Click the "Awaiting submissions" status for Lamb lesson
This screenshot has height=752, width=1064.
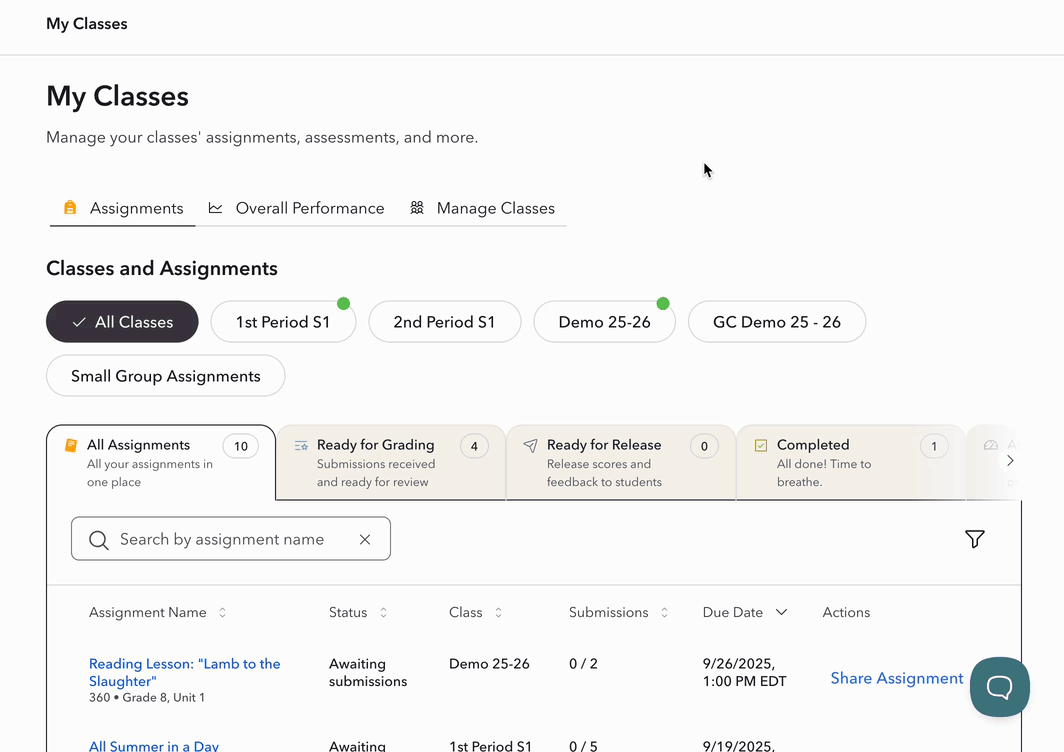368,673
